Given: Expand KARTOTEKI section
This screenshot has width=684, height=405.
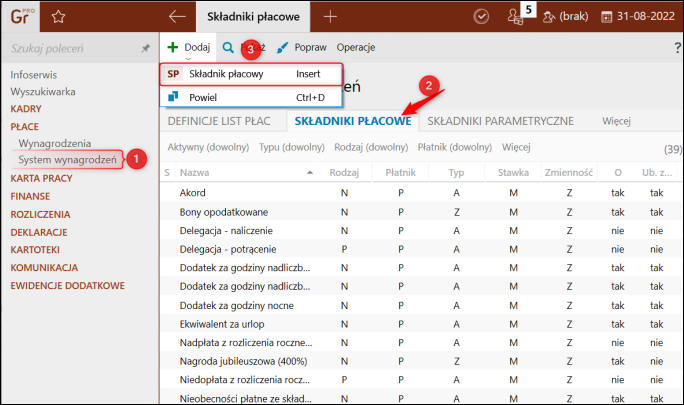Looking at the screenshot, I should (35, 250).
